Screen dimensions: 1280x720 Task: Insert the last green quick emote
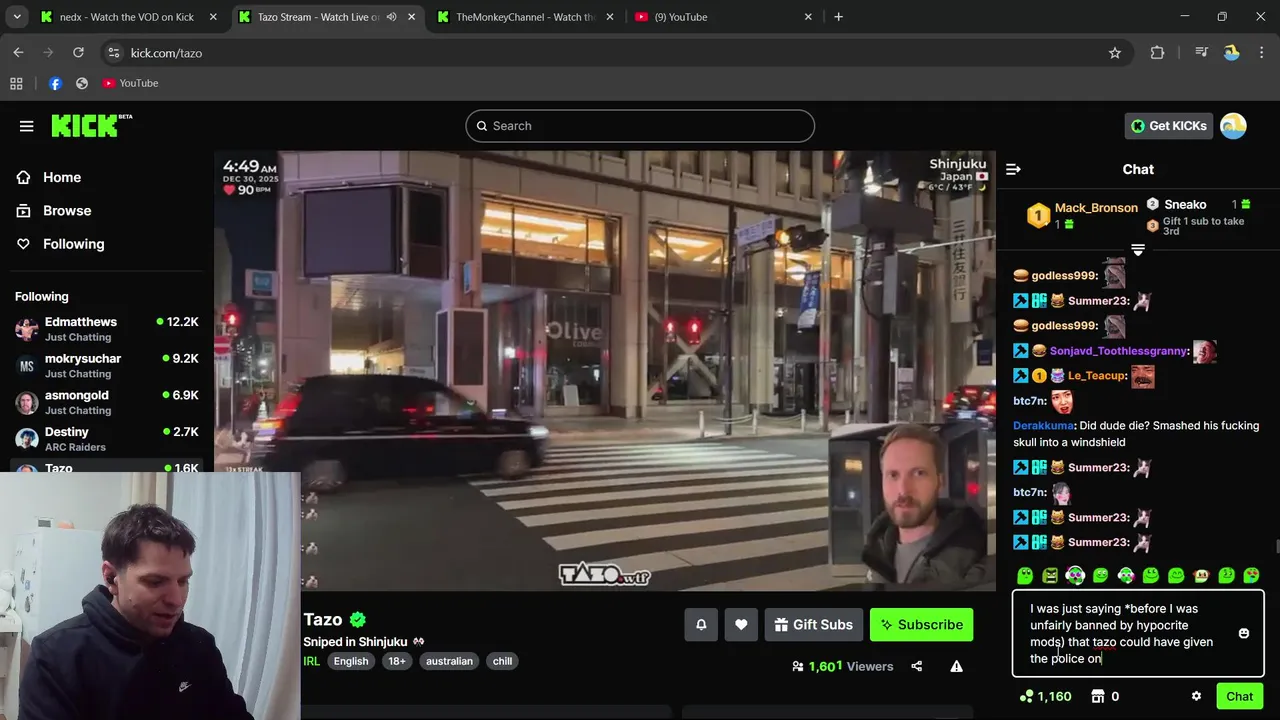pyautogui.click(x=1251, y=575)
